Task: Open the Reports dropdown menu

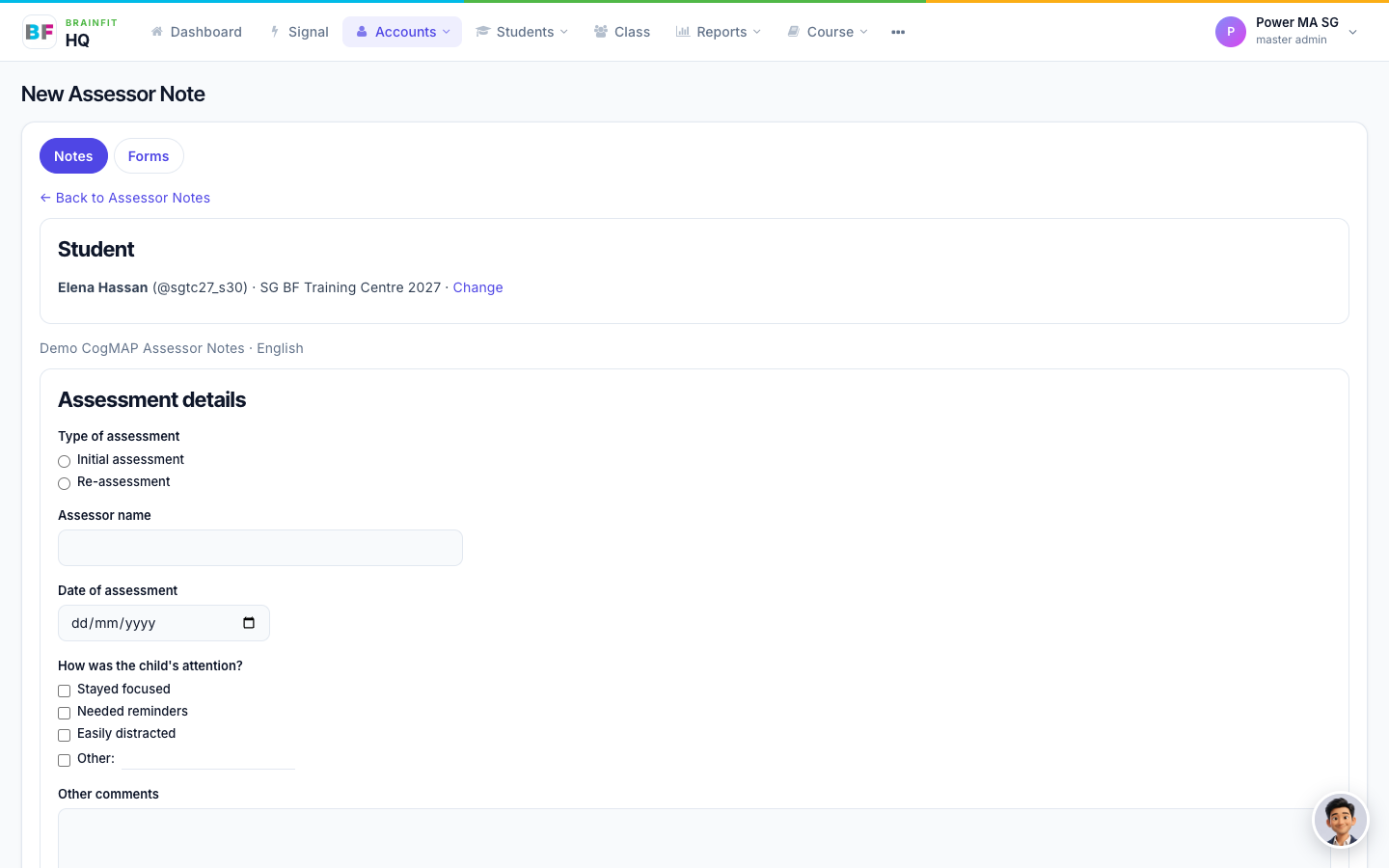Action: (719, 32)
